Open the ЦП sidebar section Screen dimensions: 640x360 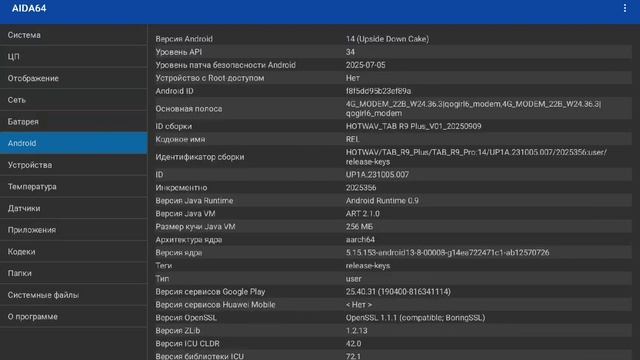(73, 57)
